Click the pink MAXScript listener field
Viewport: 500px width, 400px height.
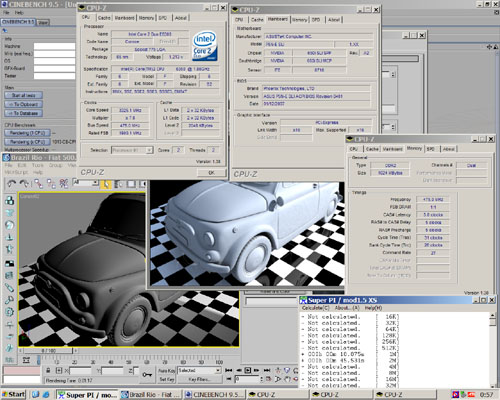(x=22, y=371)
